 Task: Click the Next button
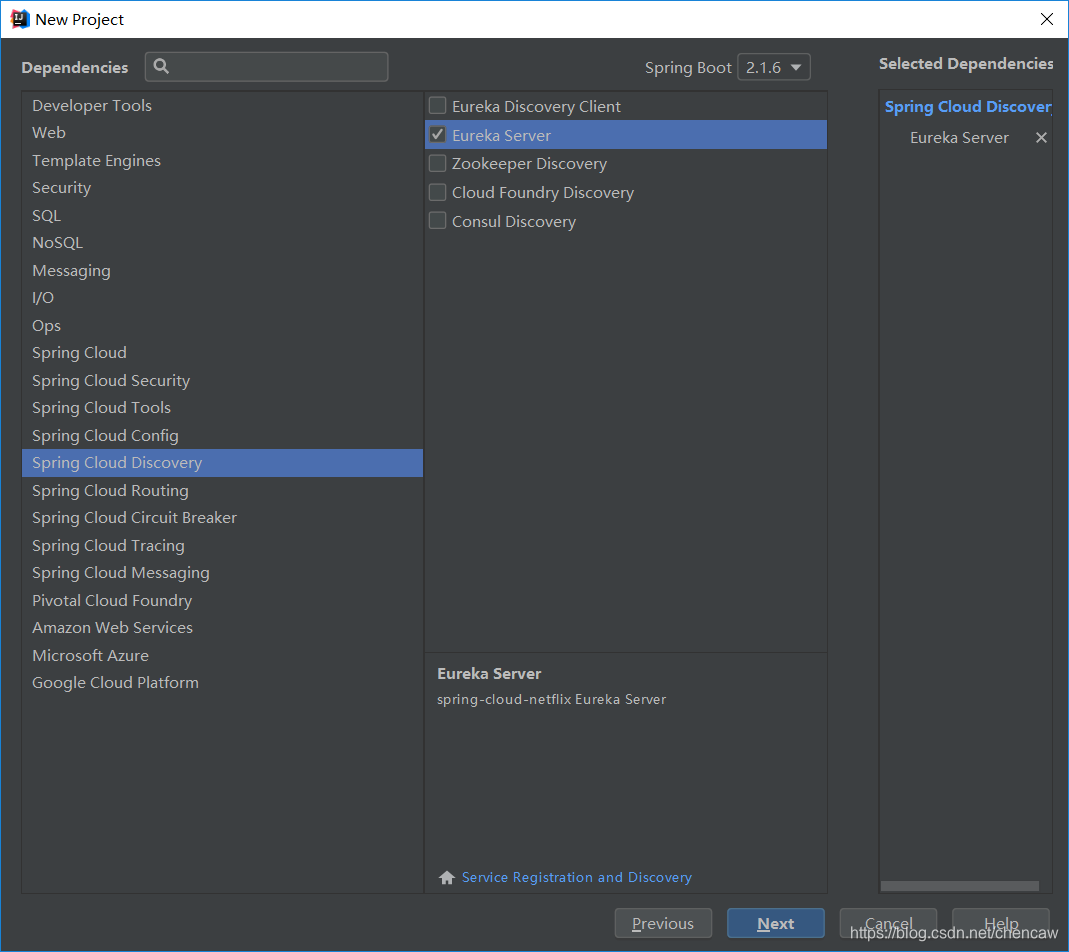pos(775,923)
